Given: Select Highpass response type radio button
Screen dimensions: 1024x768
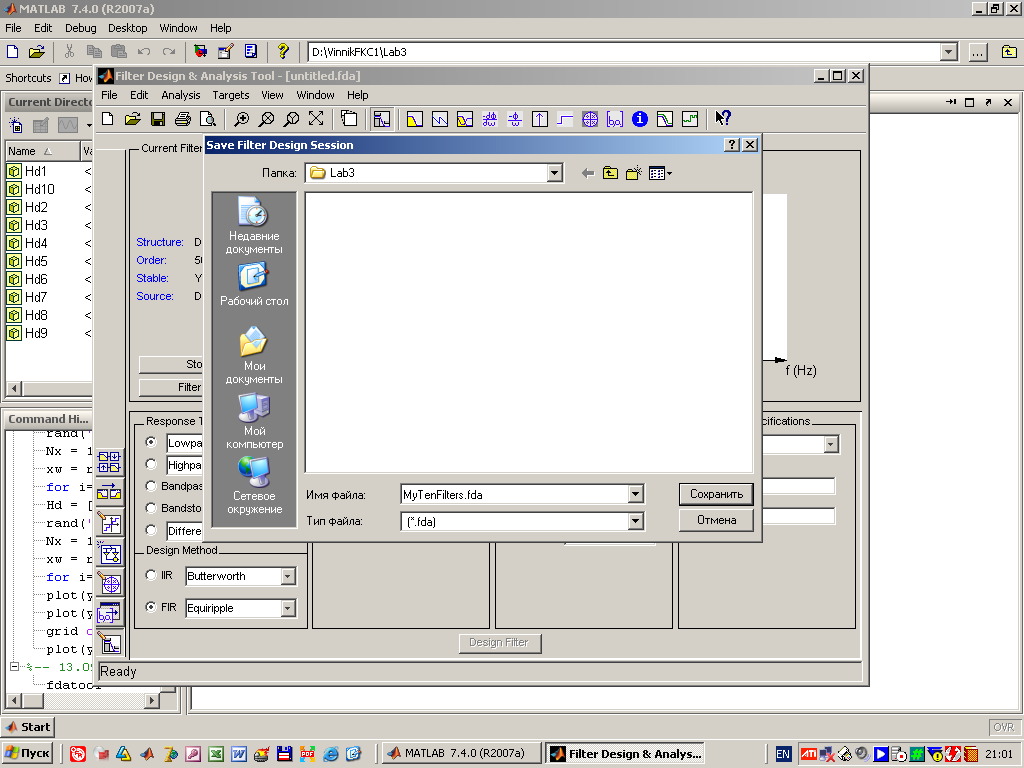Looking at the screenshot, I should [152, 464].
